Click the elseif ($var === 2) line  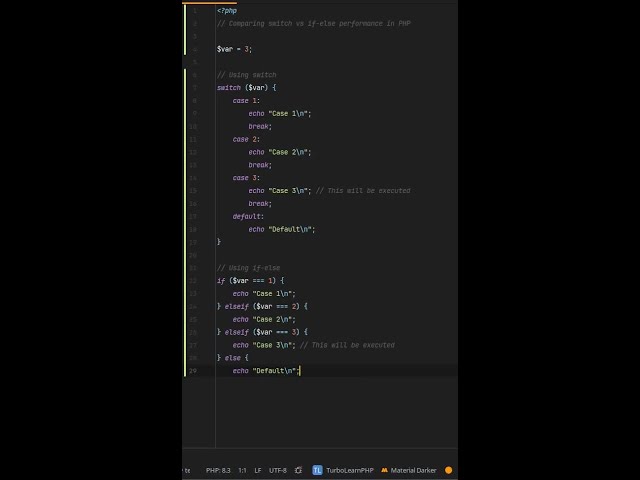tap(262, 306)
